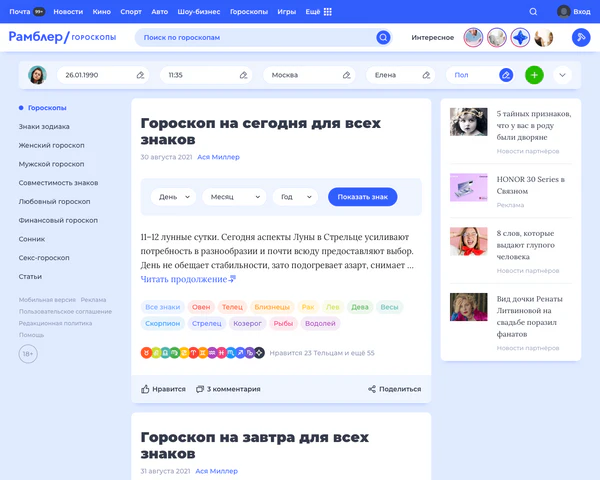Open the 3 комментария comments icon
The height and width of the screenshot is (480, 600).
[x=228, y=389]
